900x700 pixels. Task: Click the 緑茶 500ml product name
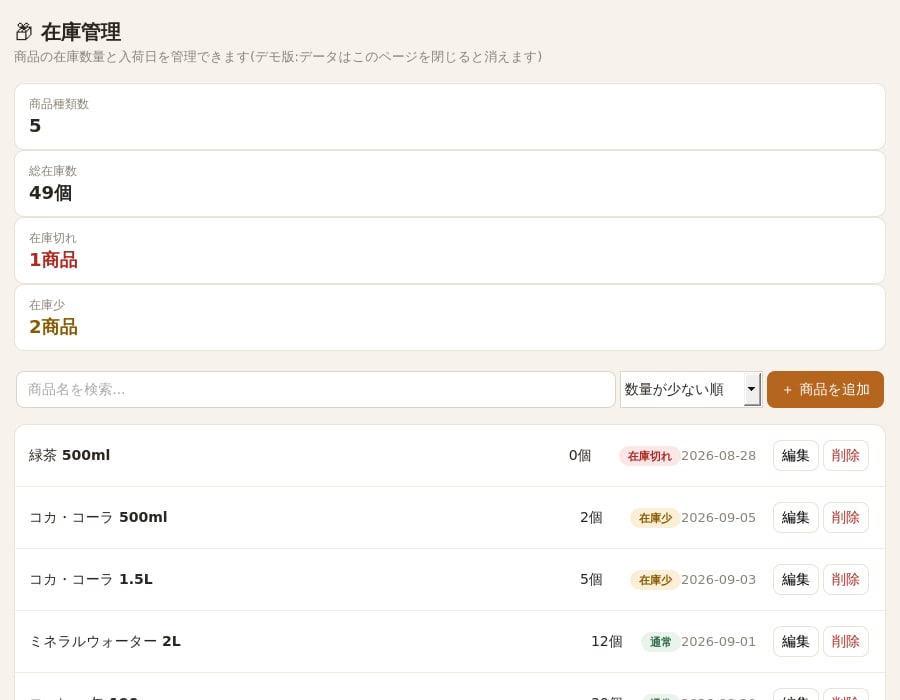pos(69,456)
